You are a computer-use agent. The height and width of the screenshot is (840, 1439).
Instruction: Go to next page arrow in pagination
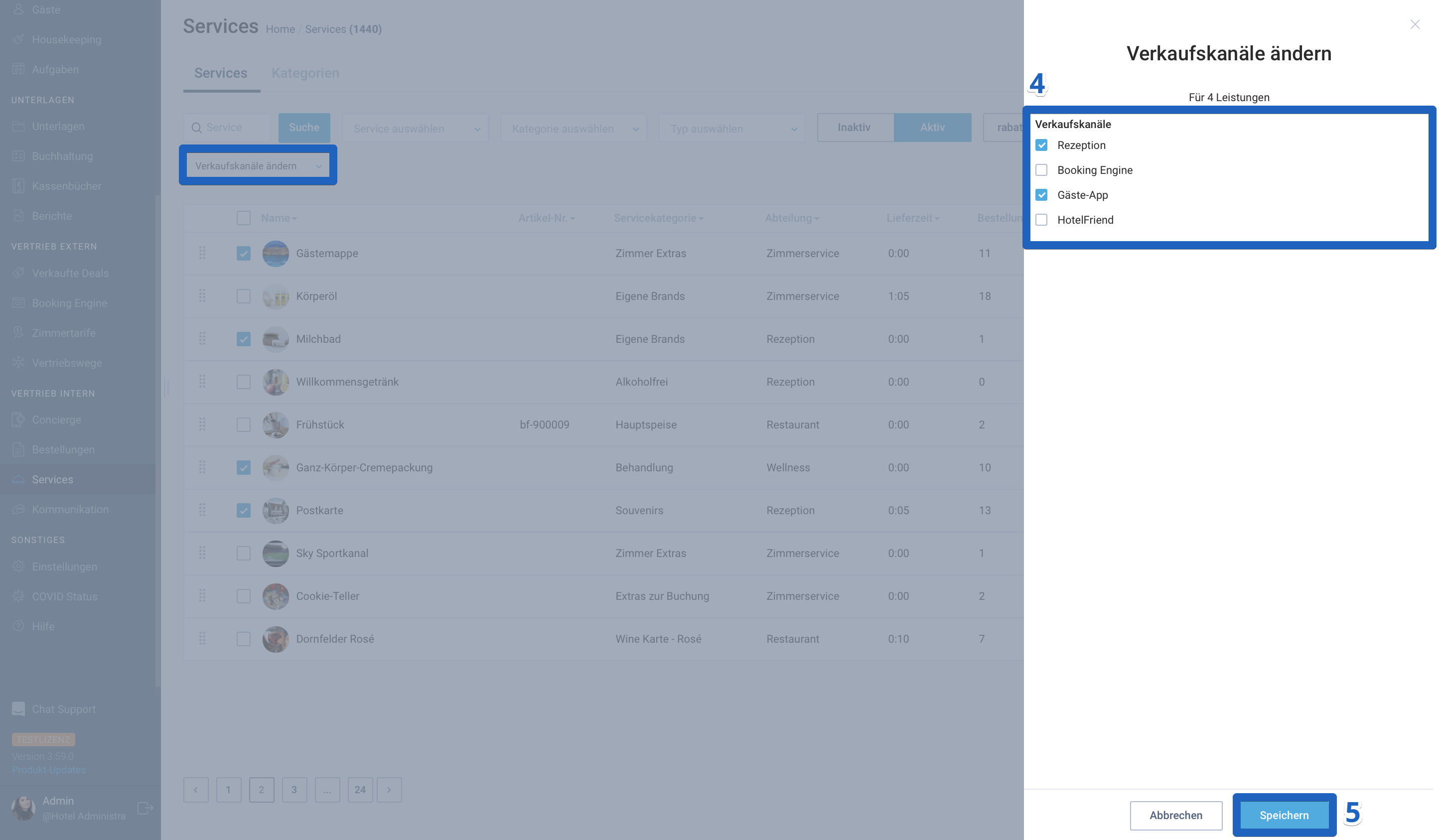pyautogui.click(x=389, y=790)
